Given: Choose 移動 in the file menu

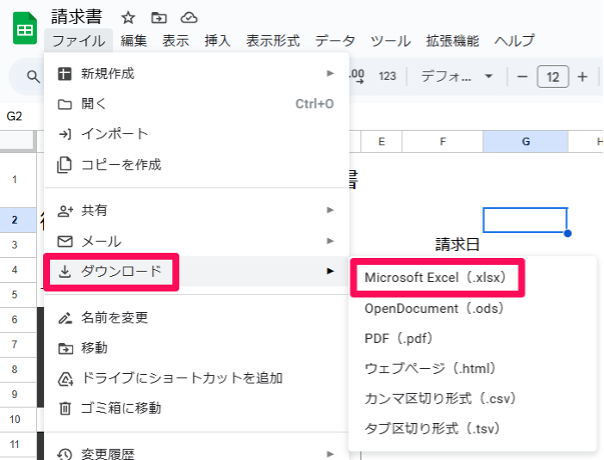Looking at the screenshot, I should coord(196,348).
